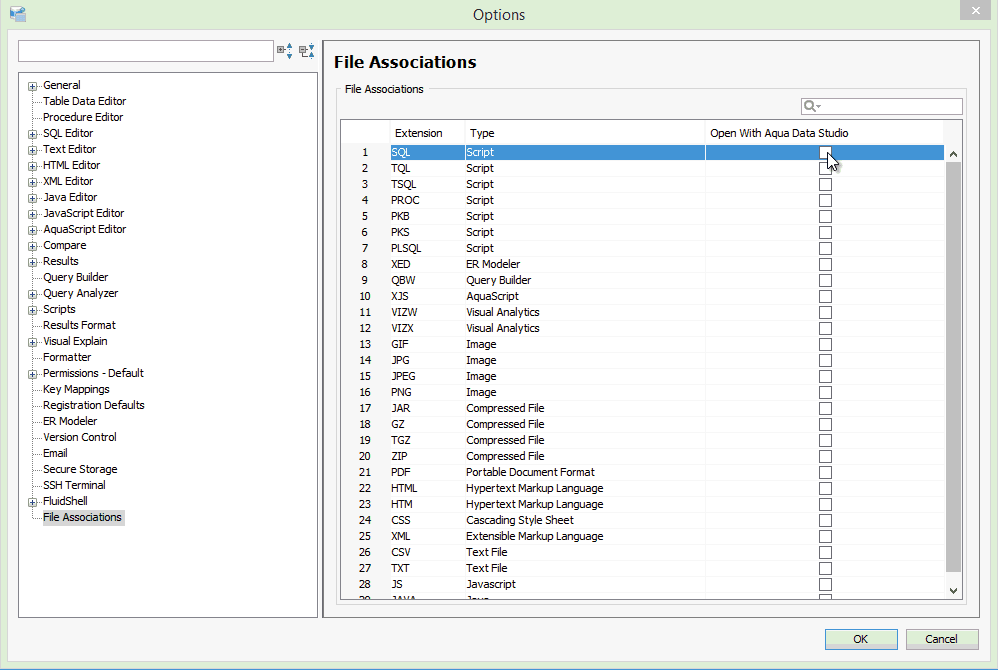The width and height of the screenshot is (998, 670).
Task: Click the OK button
Action: pos(861,639)
